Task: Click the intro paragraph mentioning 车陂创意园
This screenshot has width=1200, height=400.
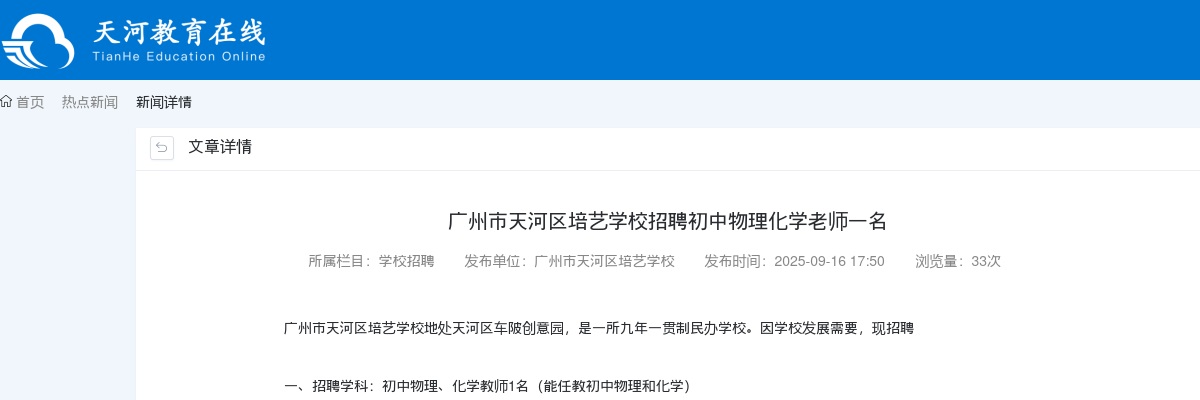Action: point(599,328)
